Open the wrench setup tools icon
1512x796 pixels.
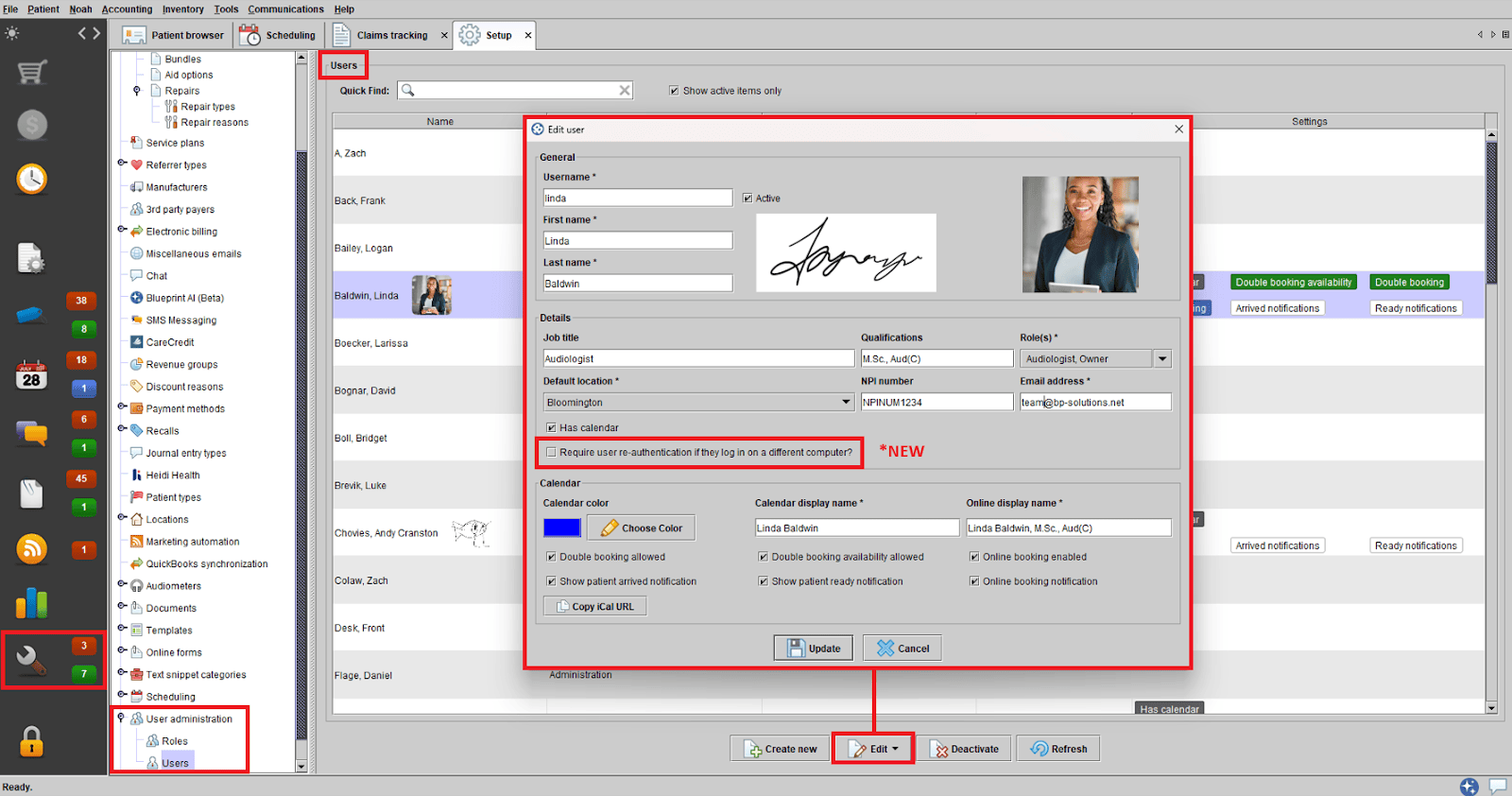[30, 659]
